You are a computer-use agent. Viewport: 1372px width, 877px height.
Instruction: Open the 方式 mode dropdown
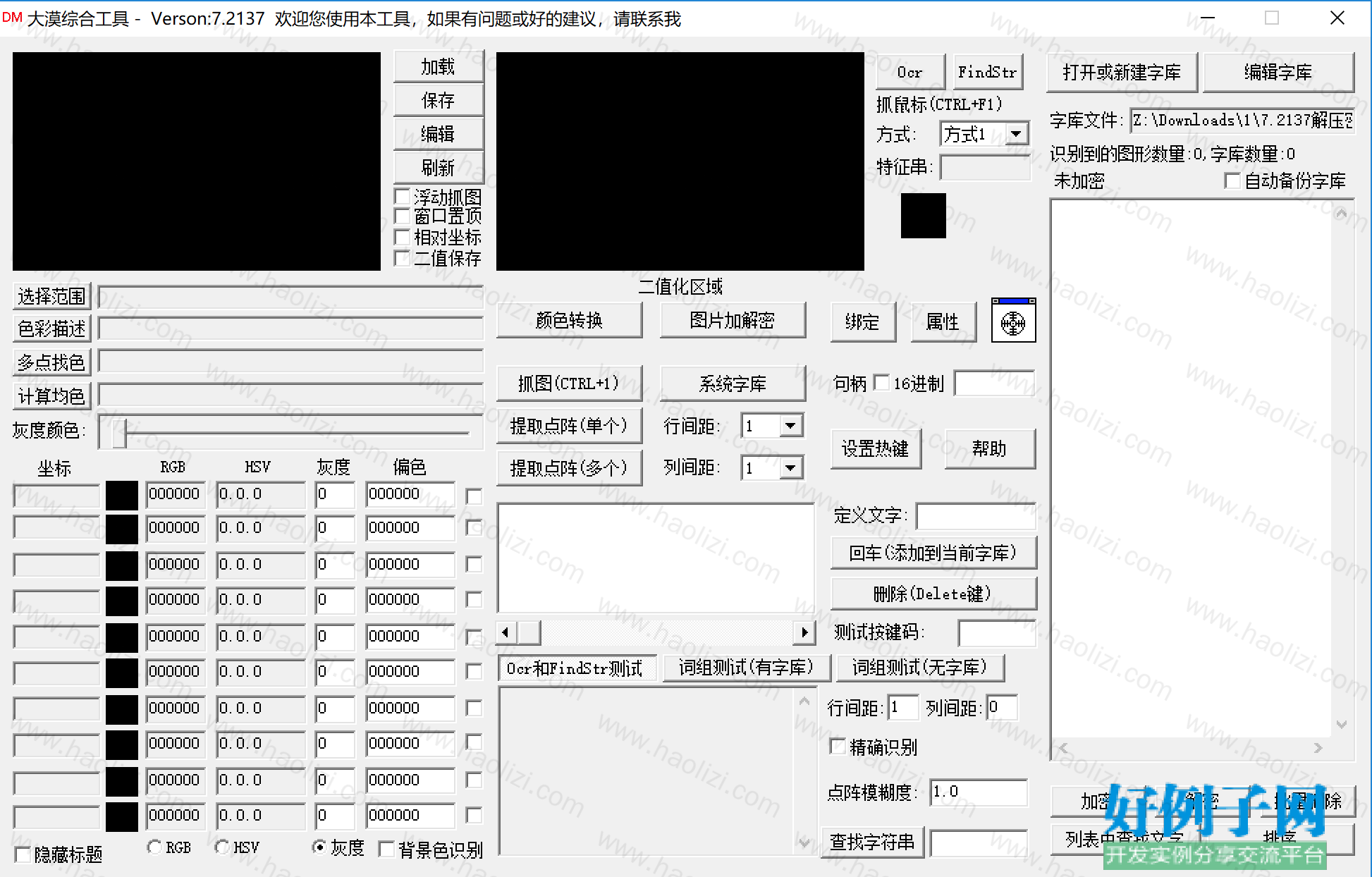click(x=1016, y=134)
